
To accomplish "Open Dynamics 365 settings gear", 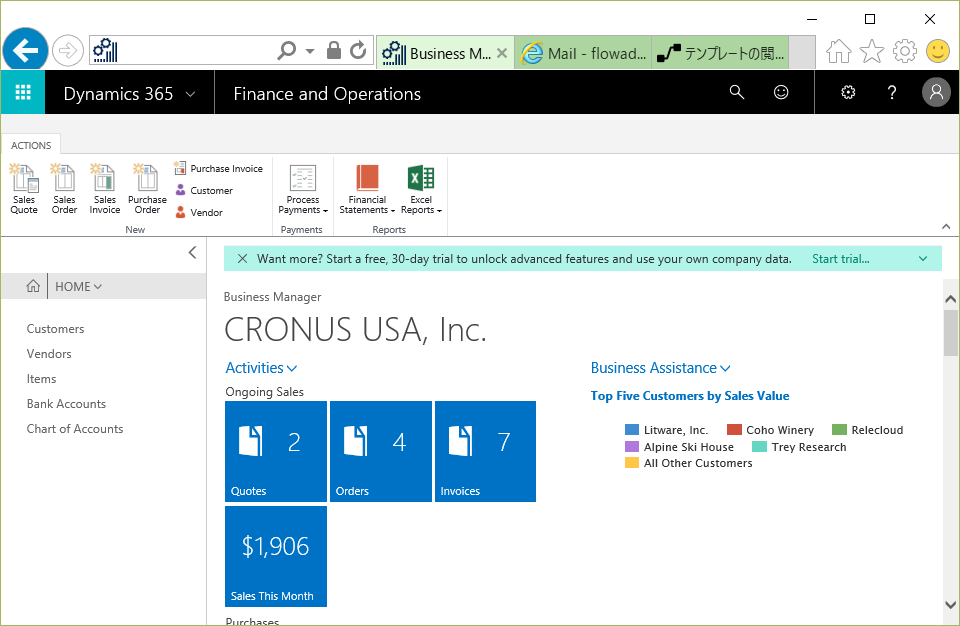I will coord(848,92).
